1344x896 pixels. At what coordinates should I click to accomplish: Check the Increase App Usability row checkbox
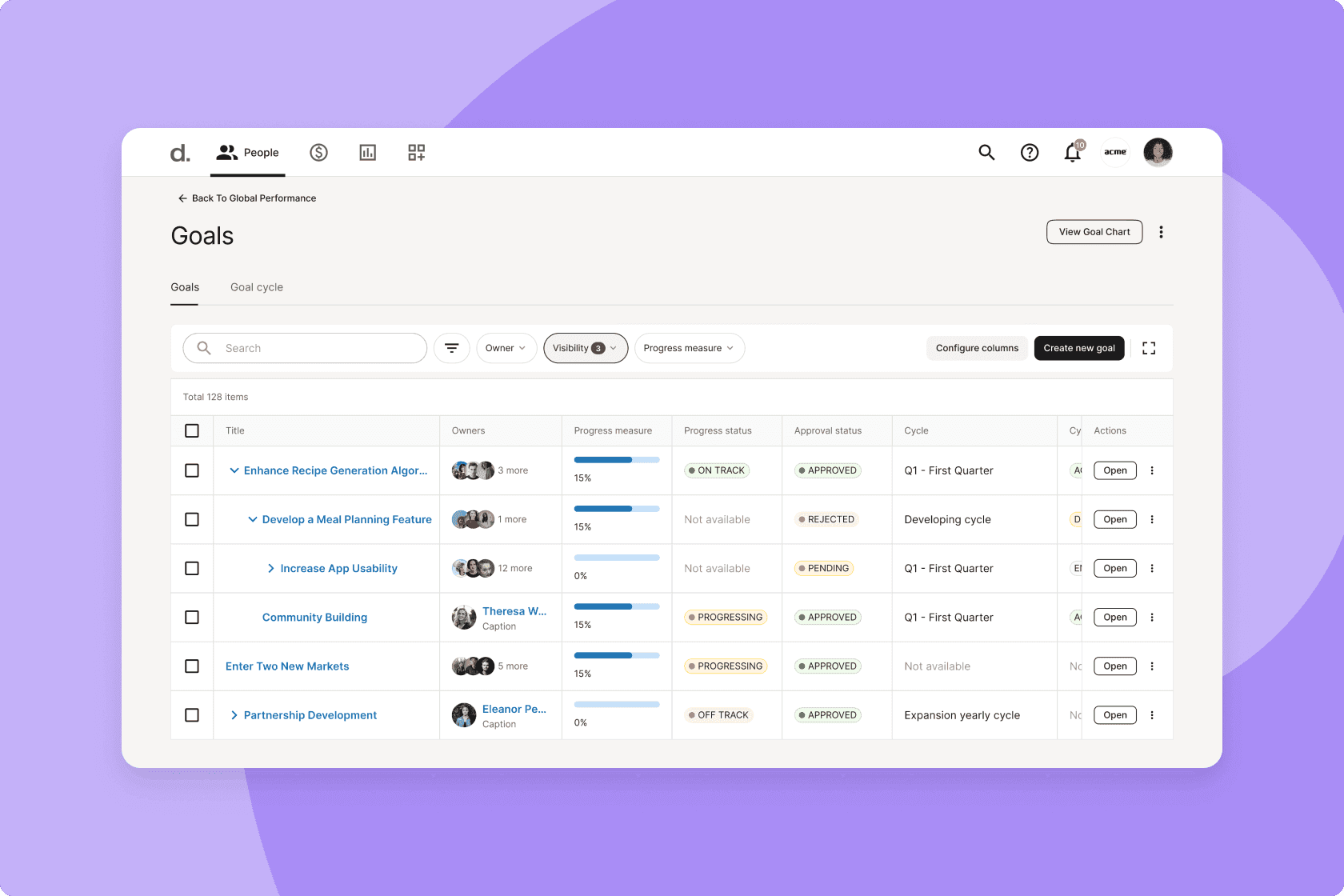[192, 568]
